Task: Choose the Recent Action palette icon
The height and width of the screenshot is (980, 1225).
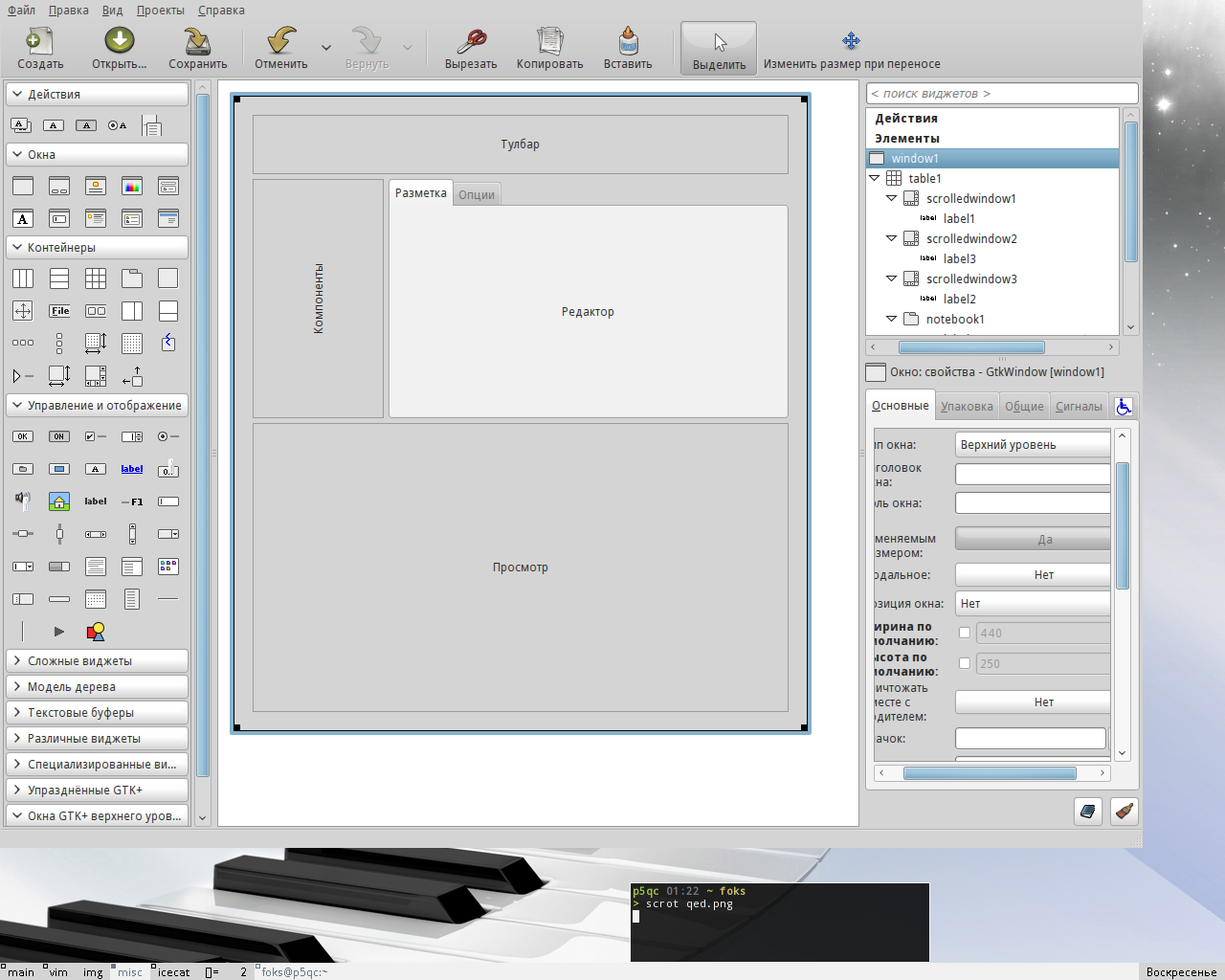Action: tap(151, 125)
